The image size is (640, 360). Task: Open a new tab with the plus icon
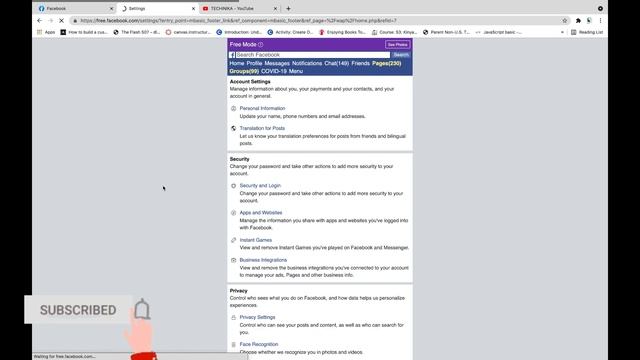(x=288, y=9)
